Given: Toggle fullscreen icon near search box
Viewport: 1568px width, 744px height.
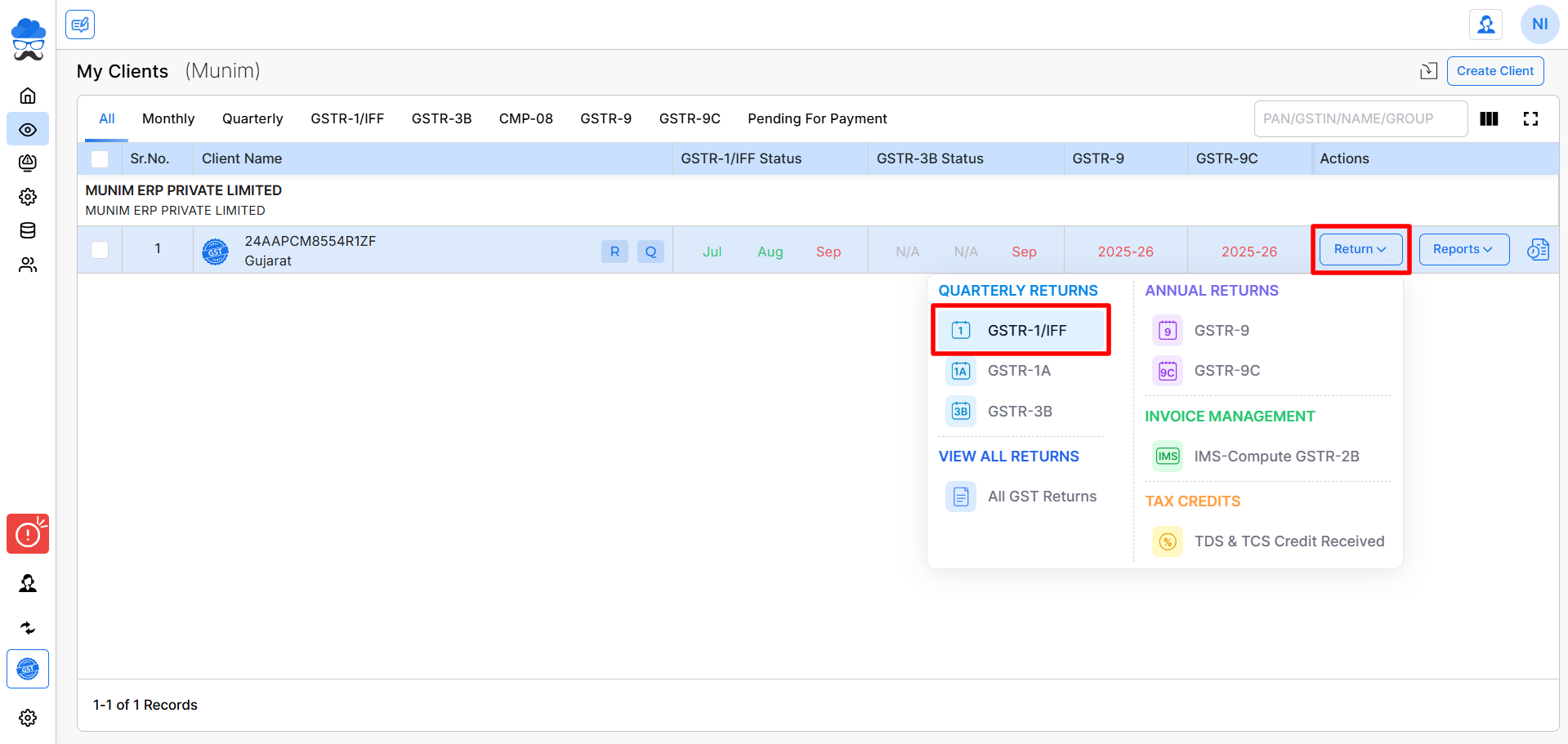Looking at the screenshot, I should tap(1530, 119).
